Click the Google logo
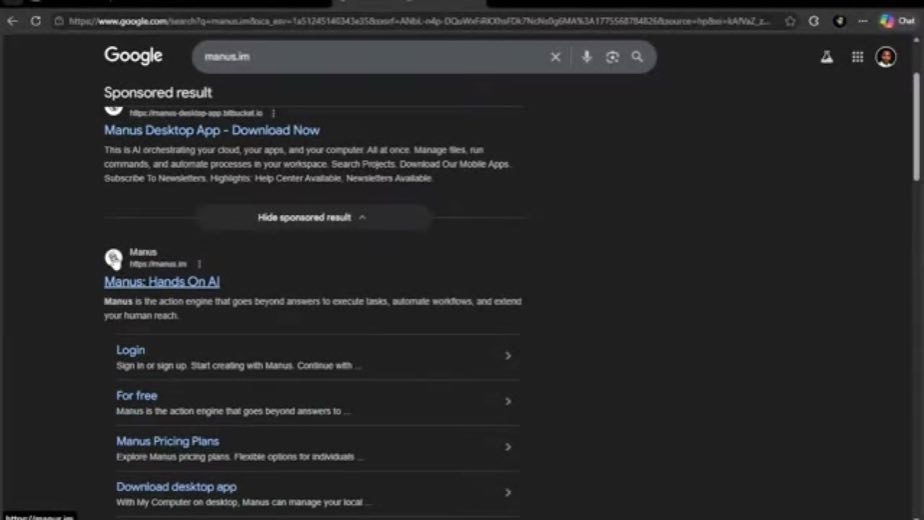 (133, 55)
